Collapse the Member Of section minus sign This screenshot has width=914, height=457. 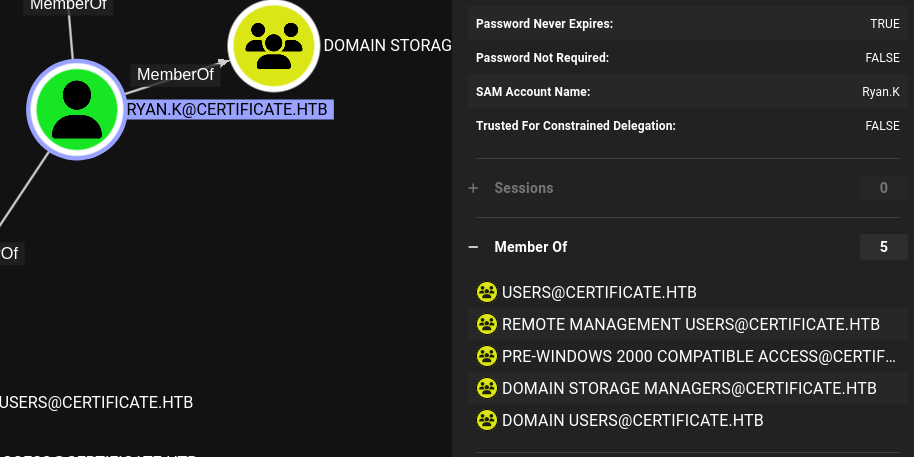coord(473,247)
